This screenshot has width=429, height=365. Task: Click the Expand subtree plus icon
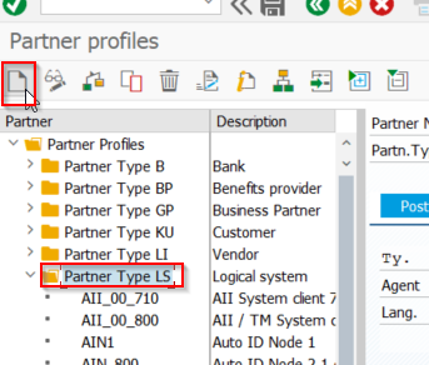pos(359,80)
